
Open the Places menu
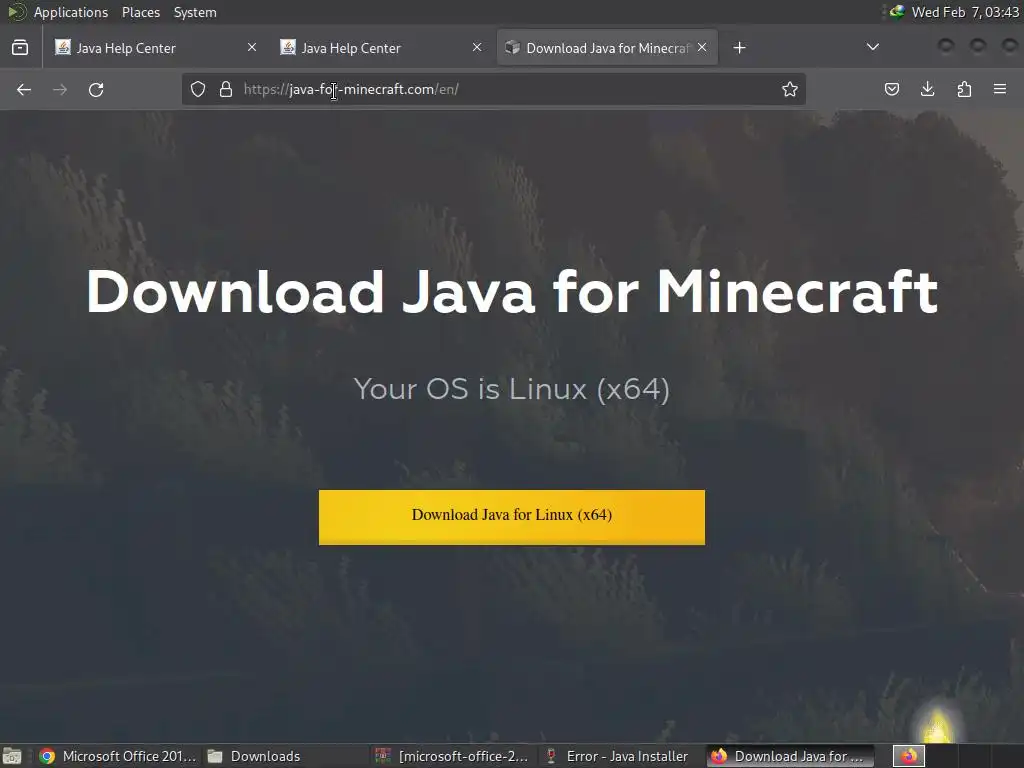pyautogui.click(x=141, y=12)
